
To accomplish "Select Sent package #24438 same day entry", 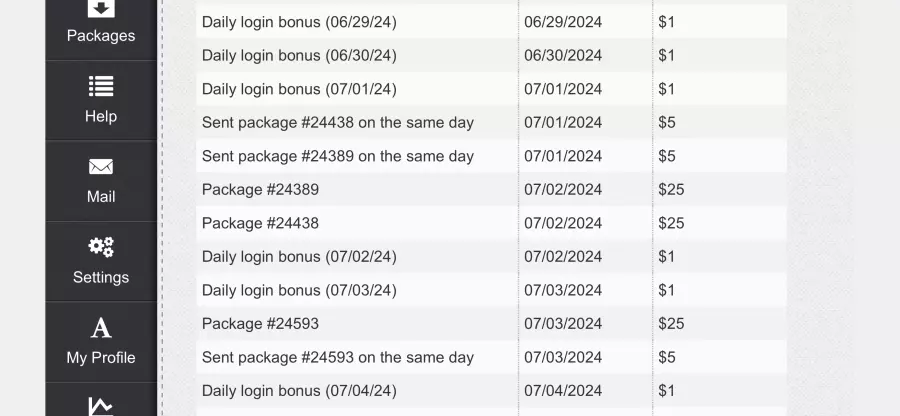I will (491, 123).
